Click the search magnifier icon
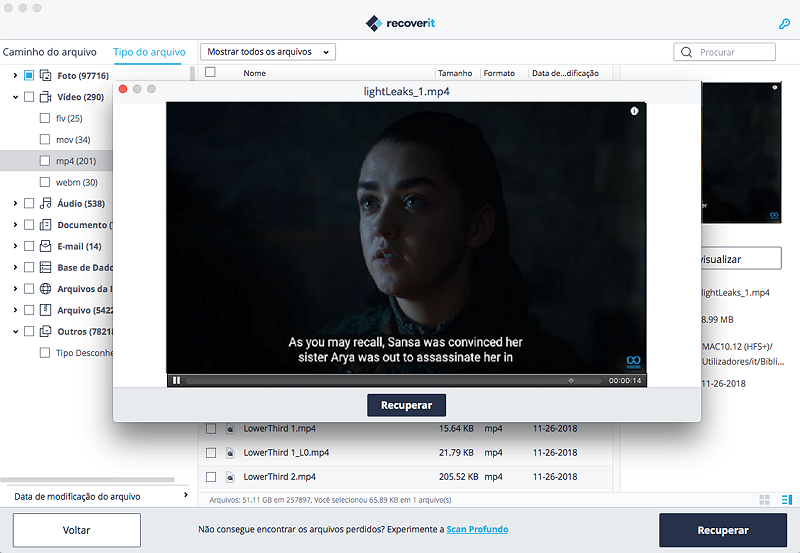 (x=686, y=52)
